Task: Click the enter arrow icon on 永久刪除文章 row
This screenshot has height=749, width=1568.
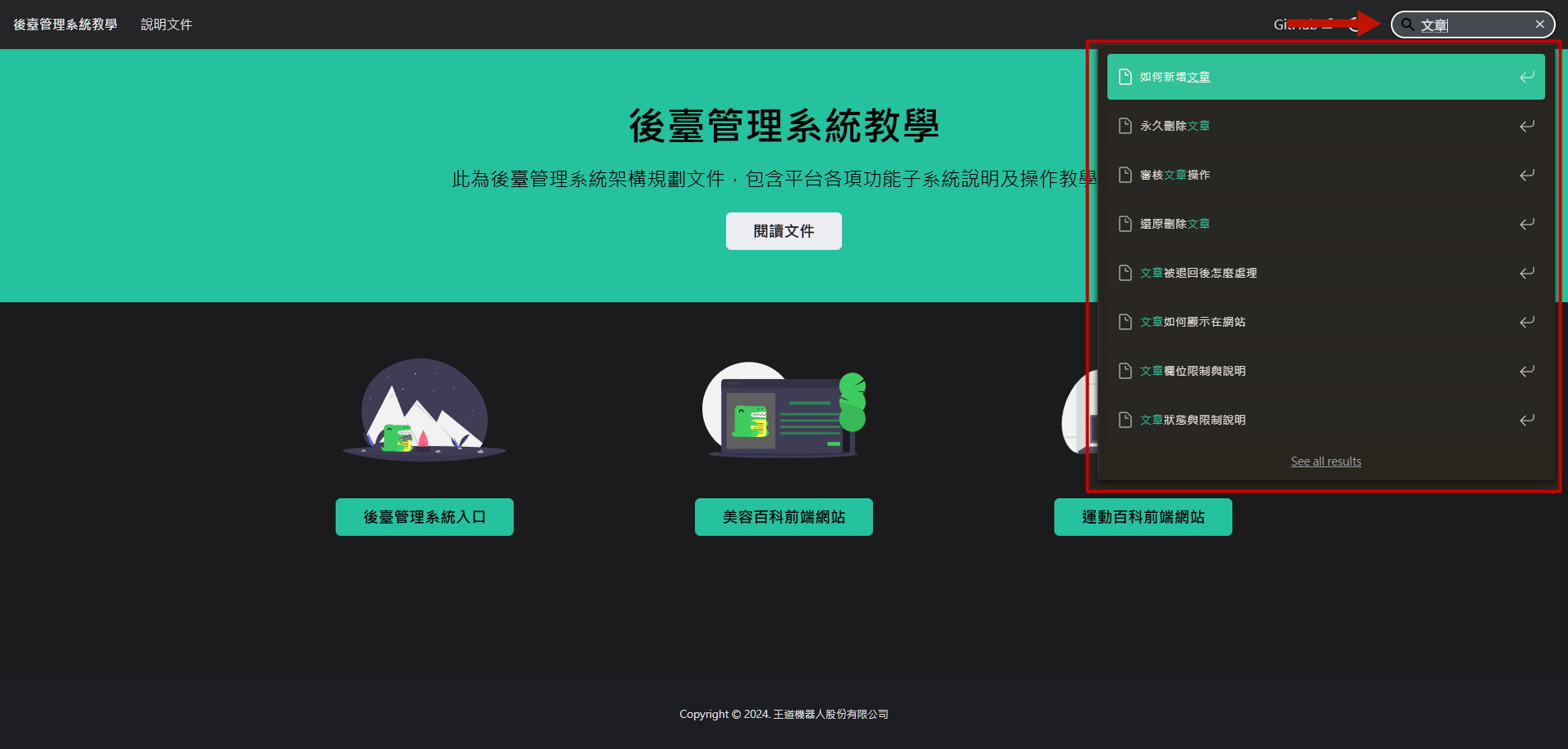Action: 1526,126
